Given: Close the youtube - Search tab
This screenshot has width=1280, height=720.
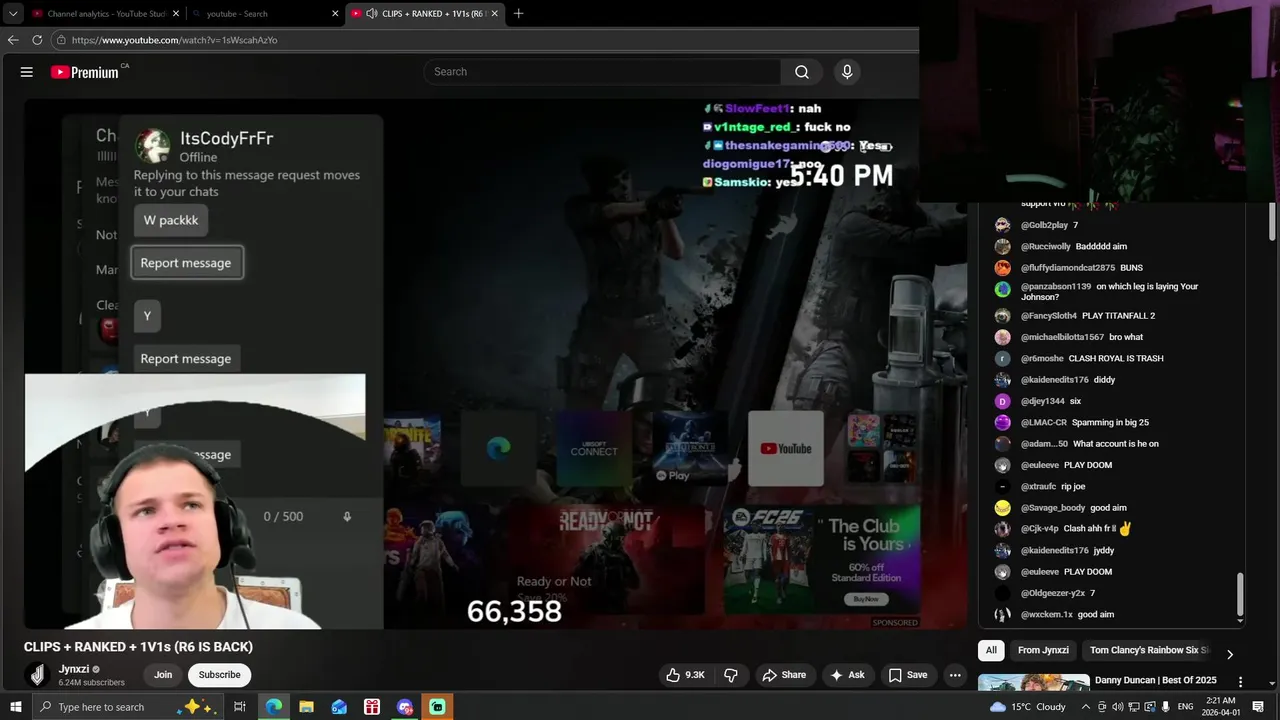Looking at the screenshot, I should point(335,14).
